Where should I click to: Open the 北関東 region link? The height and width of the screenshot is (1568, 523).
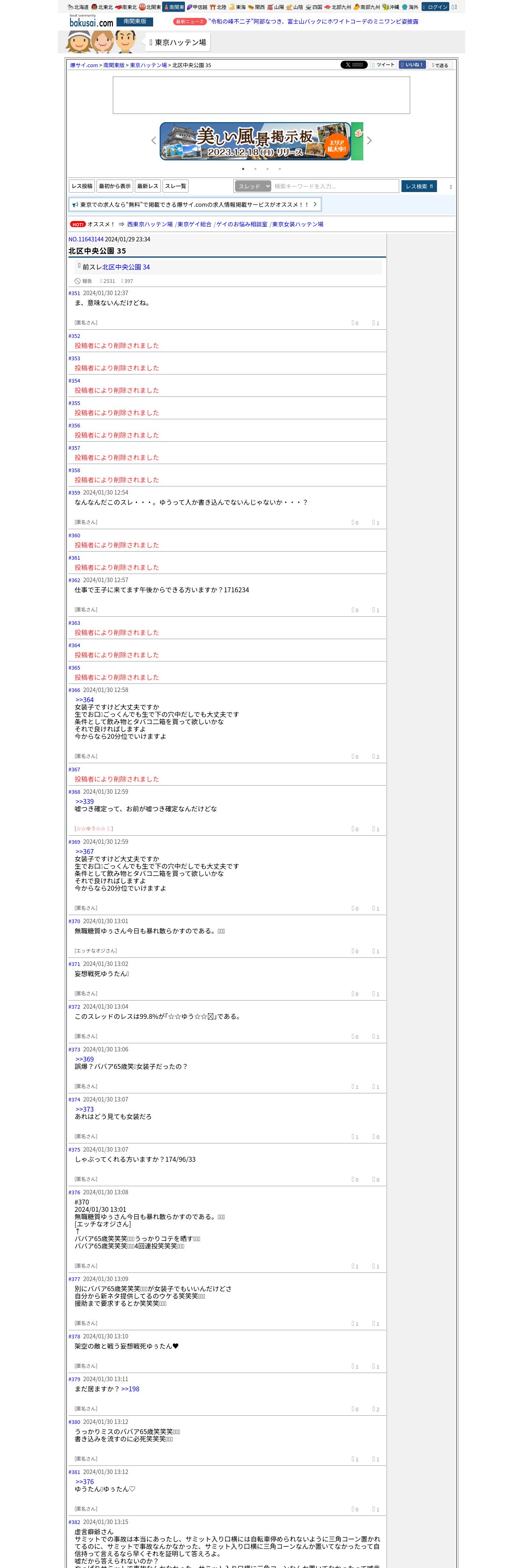point(150,7)
